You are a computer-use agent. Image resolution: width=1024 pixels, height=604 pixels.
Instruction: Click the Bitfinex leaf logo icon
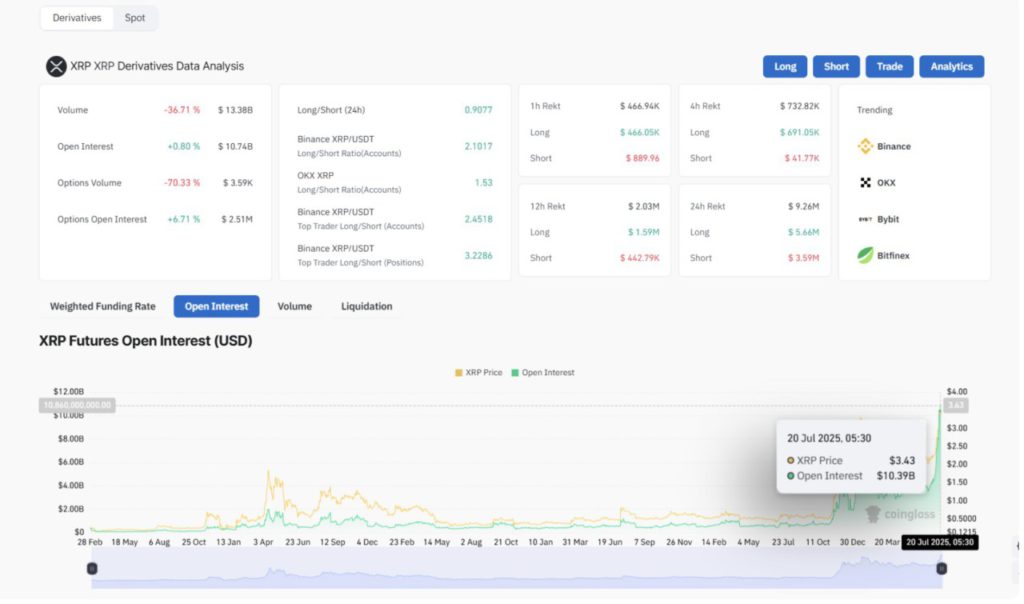[865, 255]
